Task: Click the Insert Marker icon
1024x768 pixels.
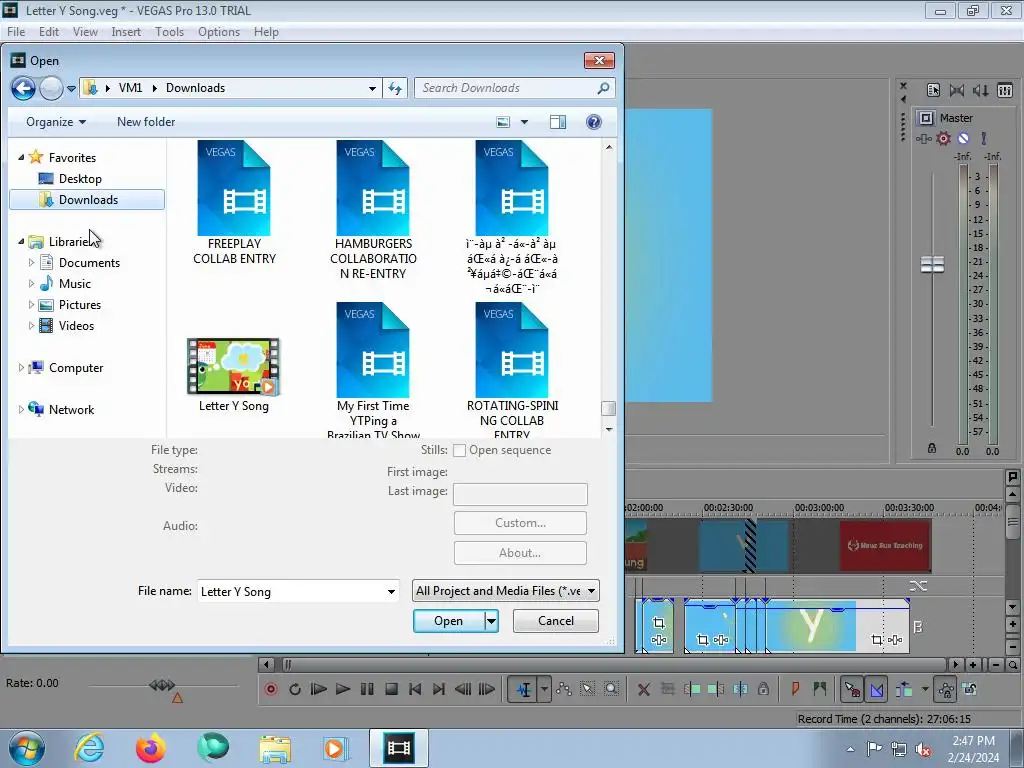Action: [795, 689]
